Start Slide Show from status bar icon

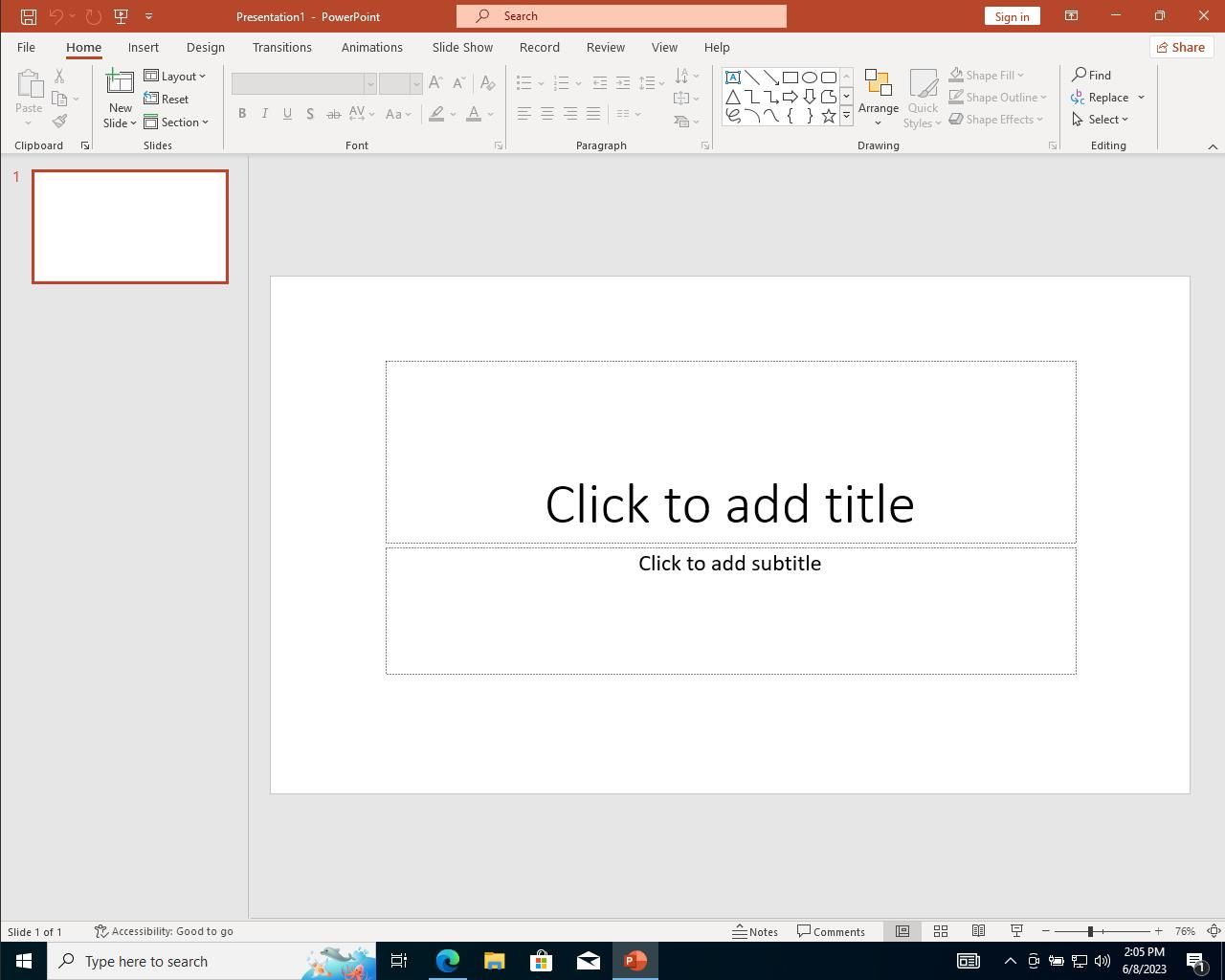[x=1016, y=931]
